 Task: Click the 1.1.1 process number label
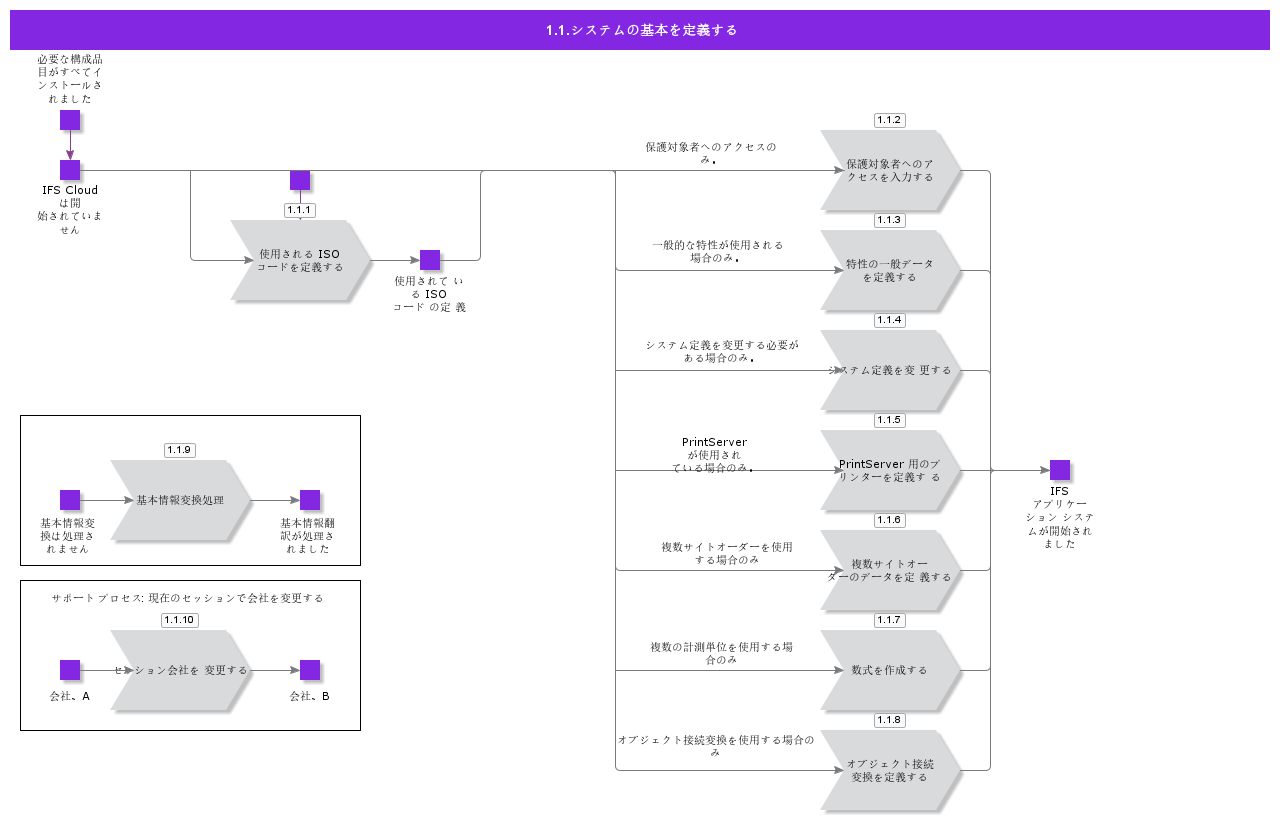(x=300, y=210)
